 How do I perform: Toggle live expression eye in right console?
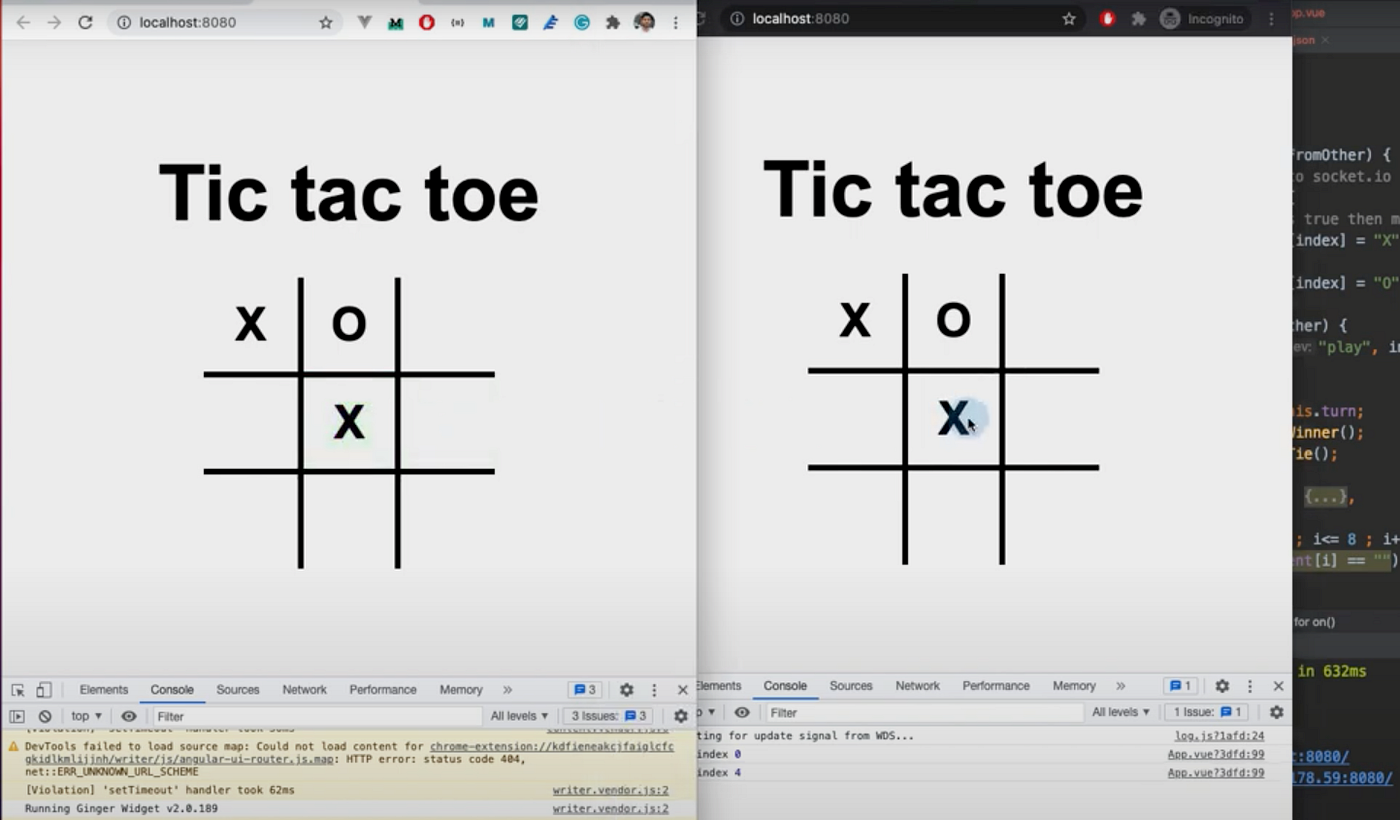742,711
